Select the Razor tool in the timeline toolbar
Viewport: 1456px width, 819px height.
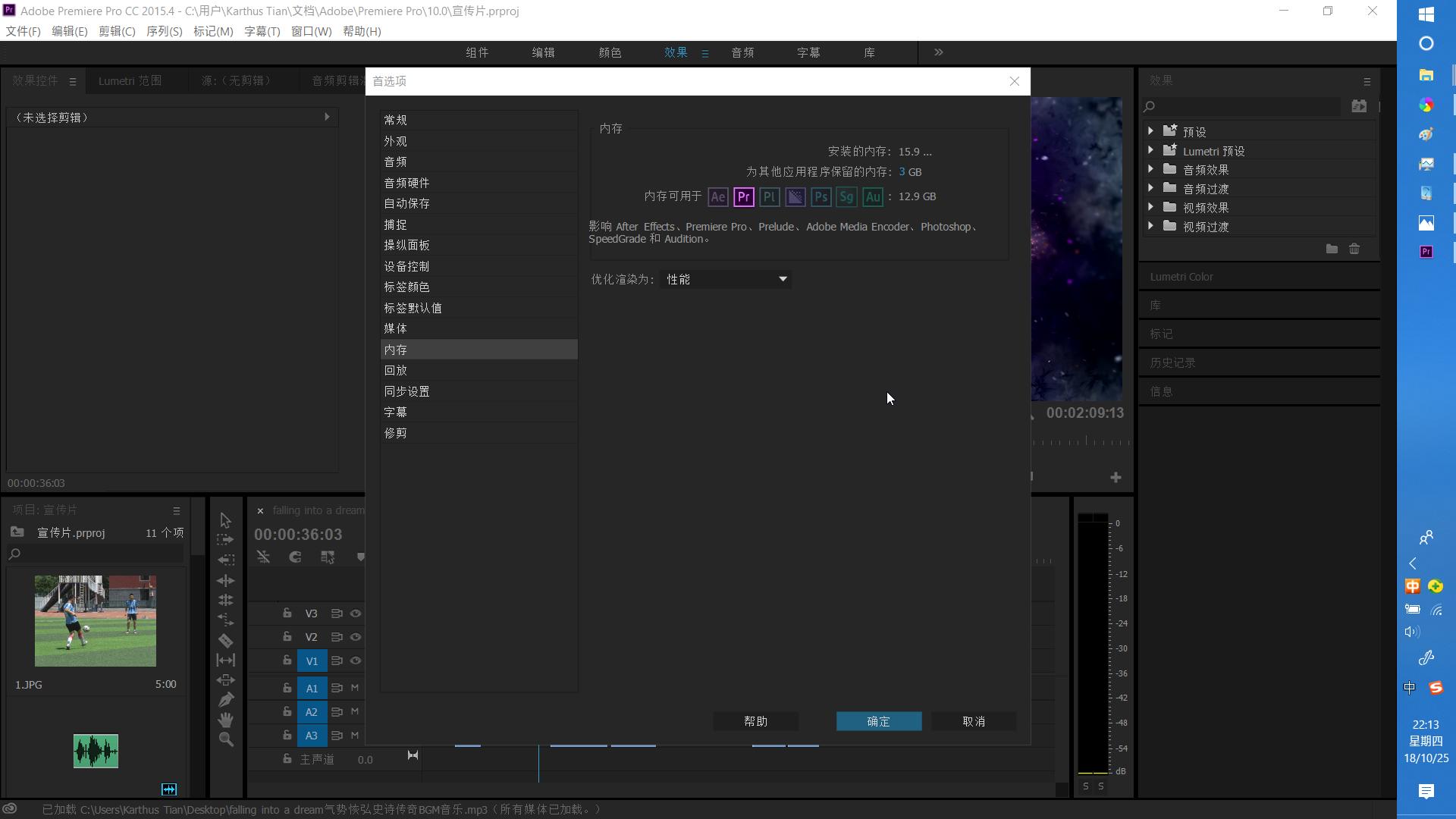pyautogui.click(x=225, y=639)
